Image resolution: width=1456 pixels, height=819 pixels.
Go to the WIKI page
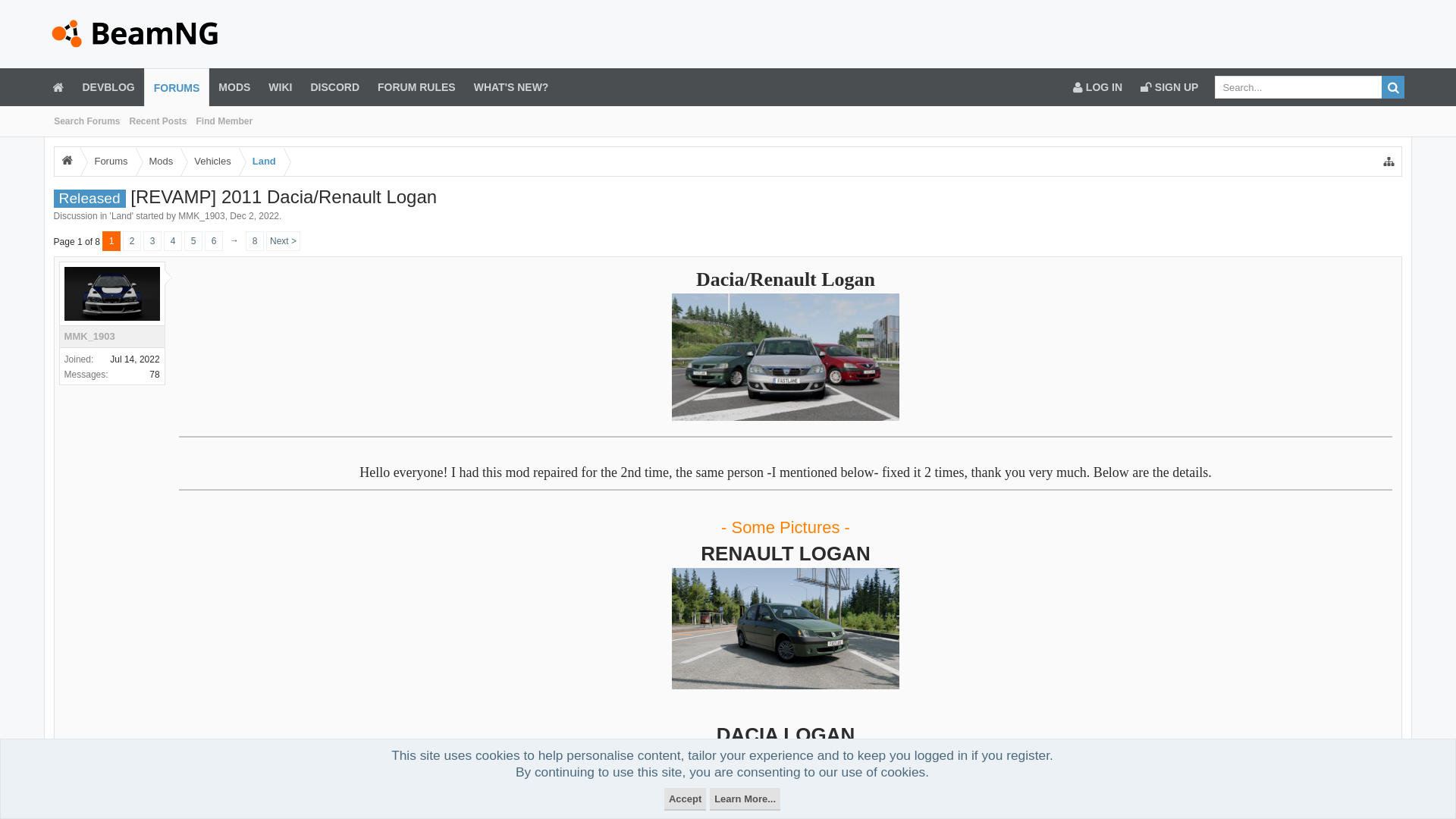click(280, 87)
